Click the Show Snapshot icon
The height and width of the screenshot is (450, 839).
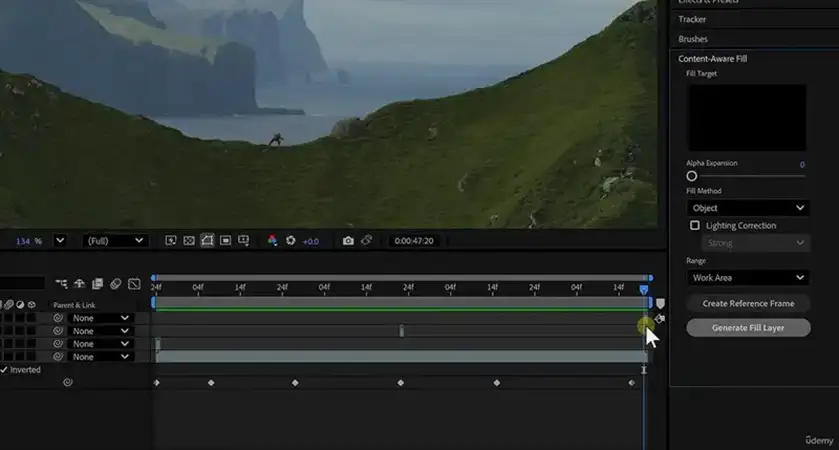[x=367, y=240]
